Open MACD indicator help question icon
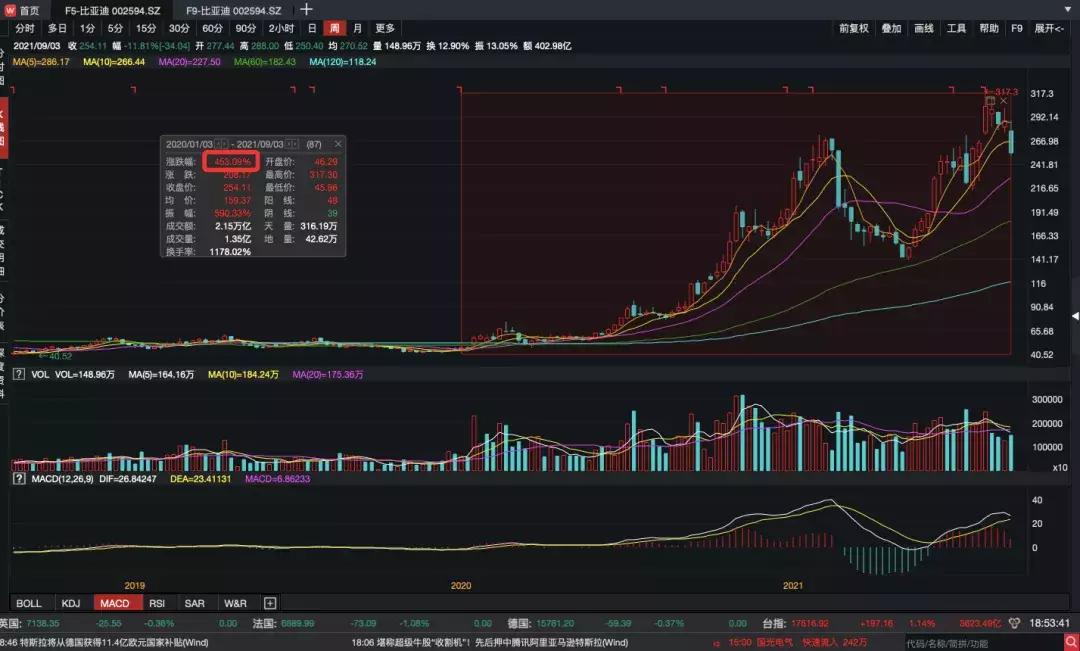Viewport: 1080px width, 651px height. [x=19, y=479]
